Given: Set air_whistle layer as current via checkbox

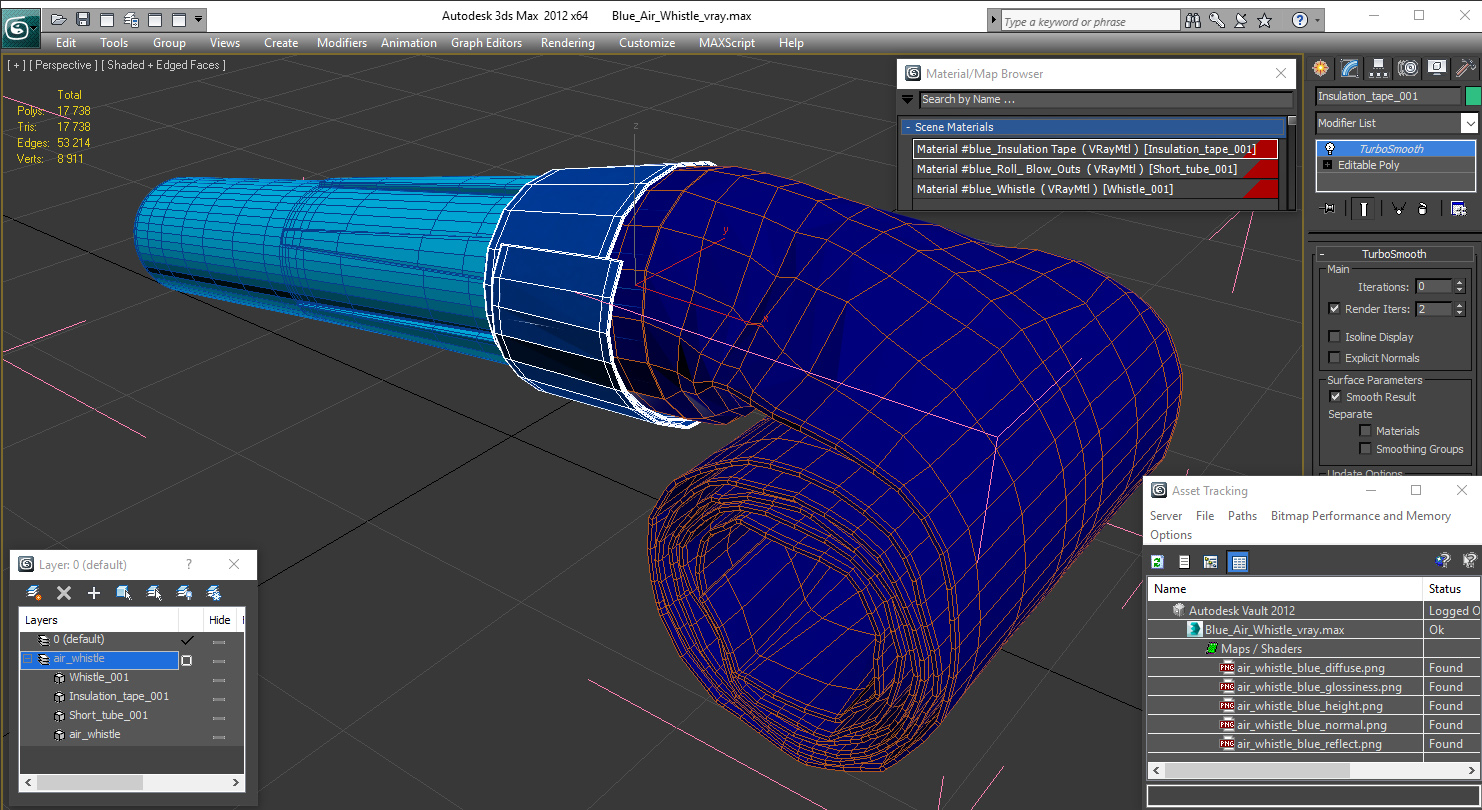Looking at the screenshot, I should click(x=186, y=660).
